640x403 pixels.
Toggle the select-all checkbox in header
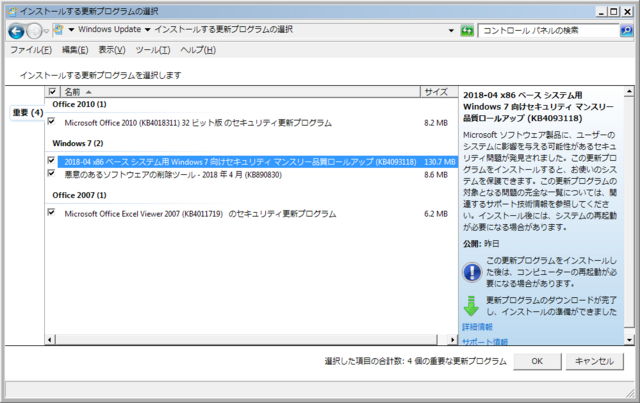[52, 91]
